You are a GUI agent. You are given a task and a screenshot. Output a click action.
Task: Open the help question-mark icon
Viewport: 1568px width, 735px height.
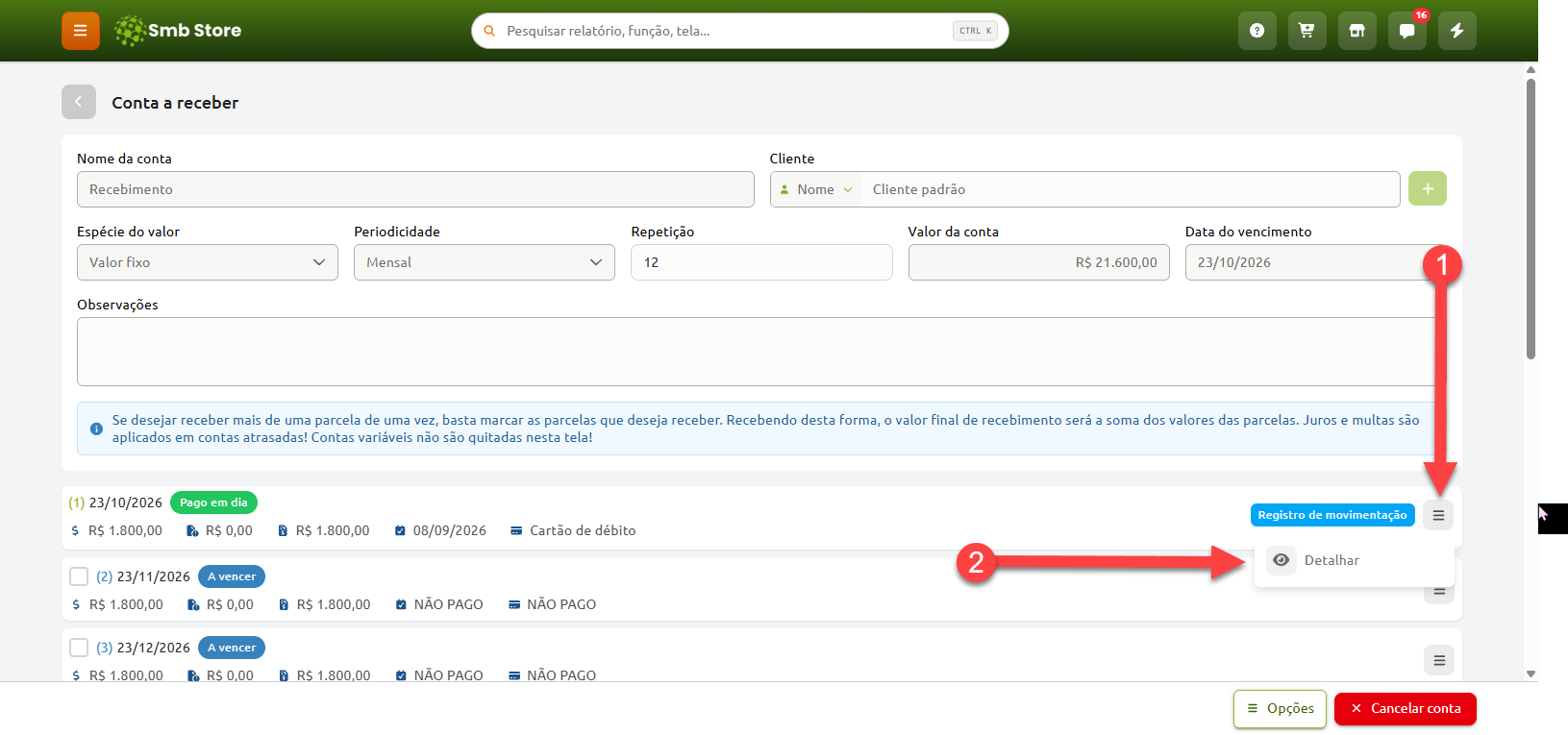pyautogui.click(x=1257, y=31)
